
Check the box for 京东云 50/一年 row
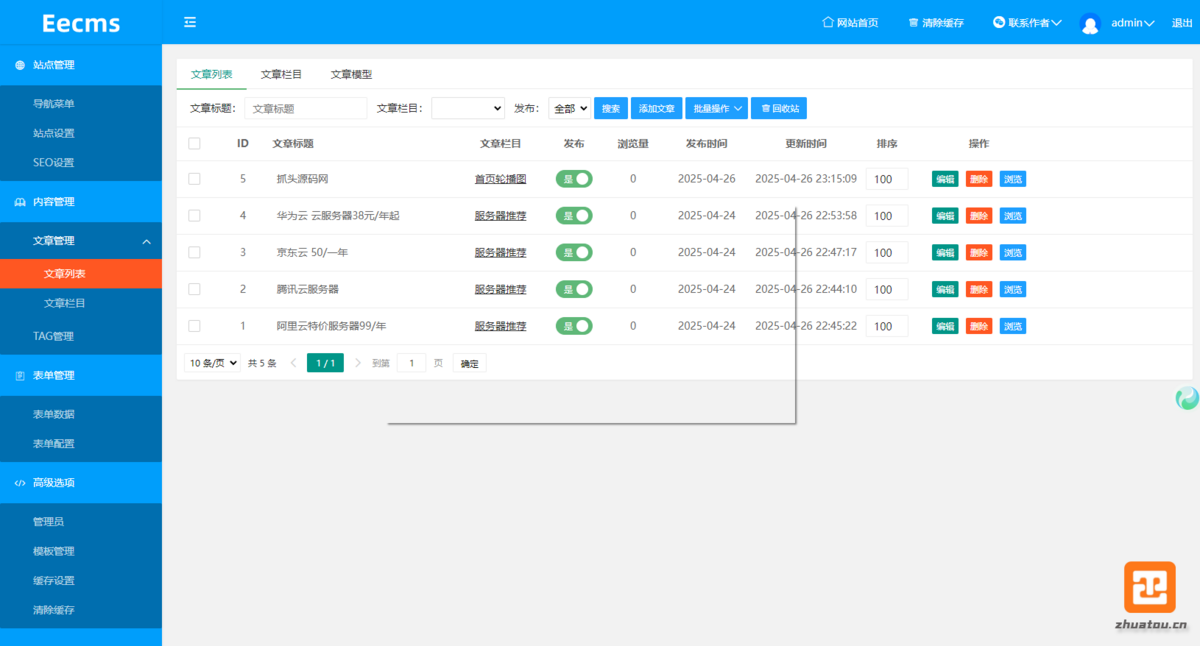click(194, 253)
